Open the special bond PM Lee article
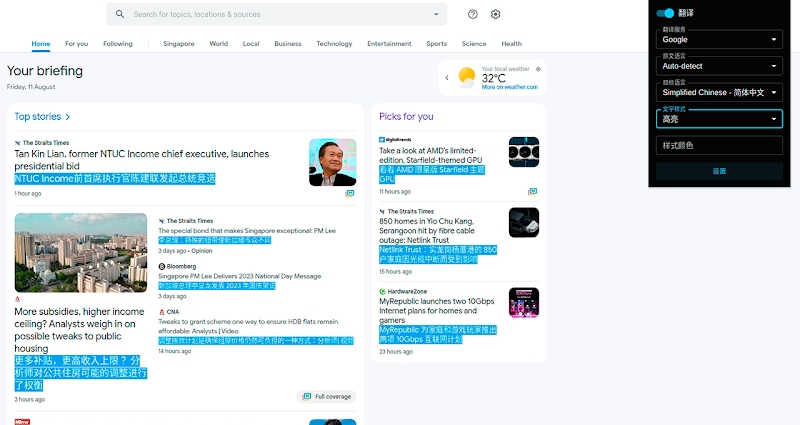The image size is (800, 425). click(247, 231)
